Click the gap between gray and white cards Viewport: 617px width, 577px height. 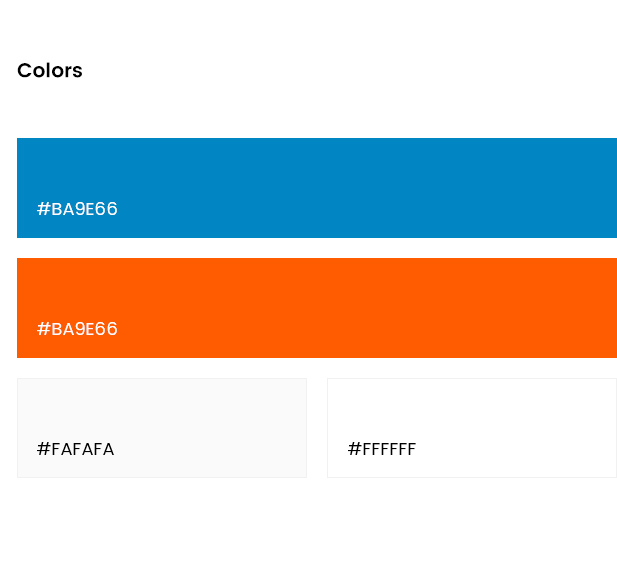point(317,428)
